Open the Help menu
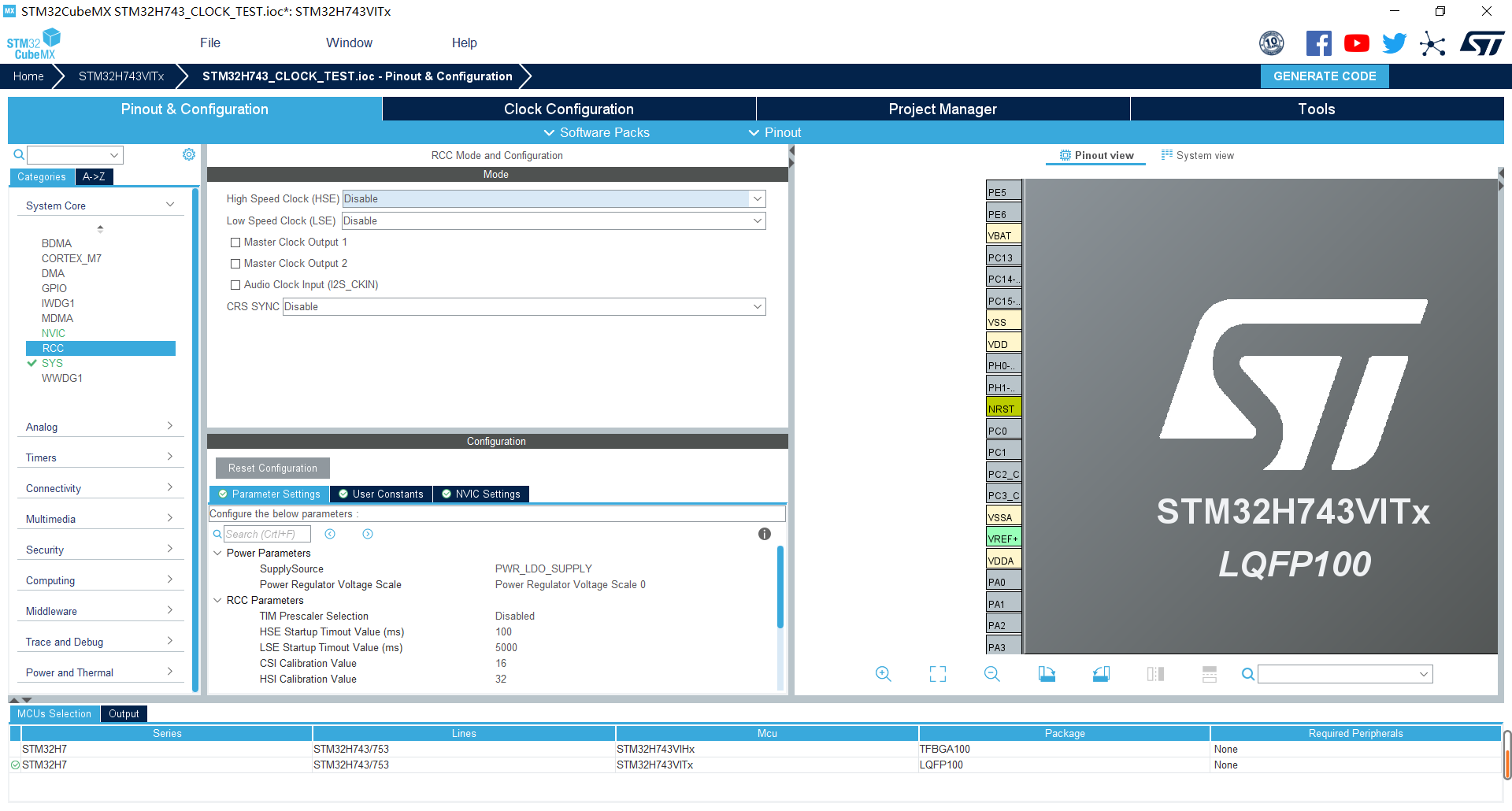1512x811 pixels. pos(464,43)
